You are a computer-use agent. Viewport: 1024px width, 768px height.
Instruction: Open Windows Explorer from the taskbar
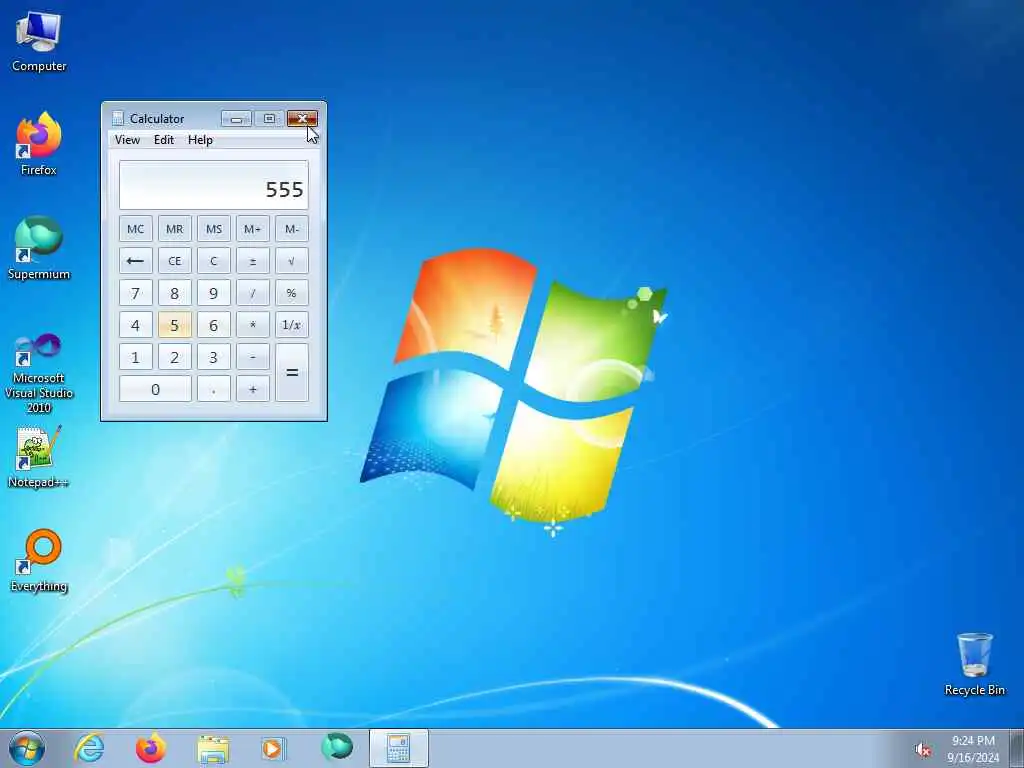pos(213,748)
